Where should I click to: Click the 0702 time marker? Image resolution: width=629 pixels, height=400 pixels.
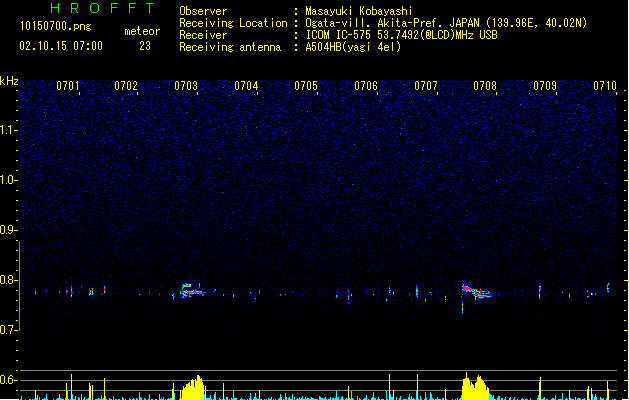coord(126,86)
